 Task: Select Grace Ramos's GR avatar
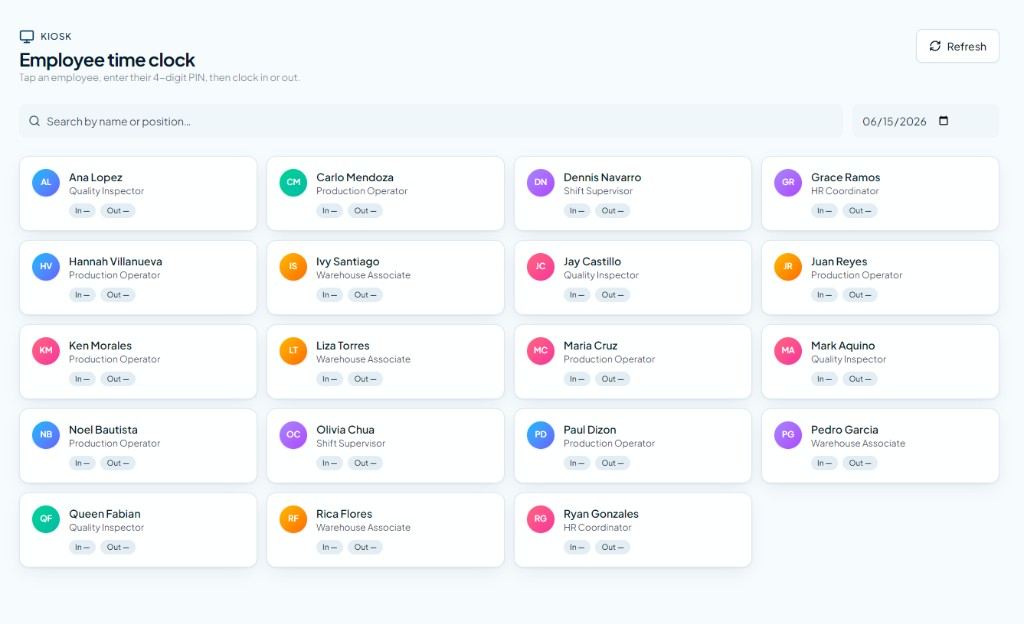pos(788,182)
